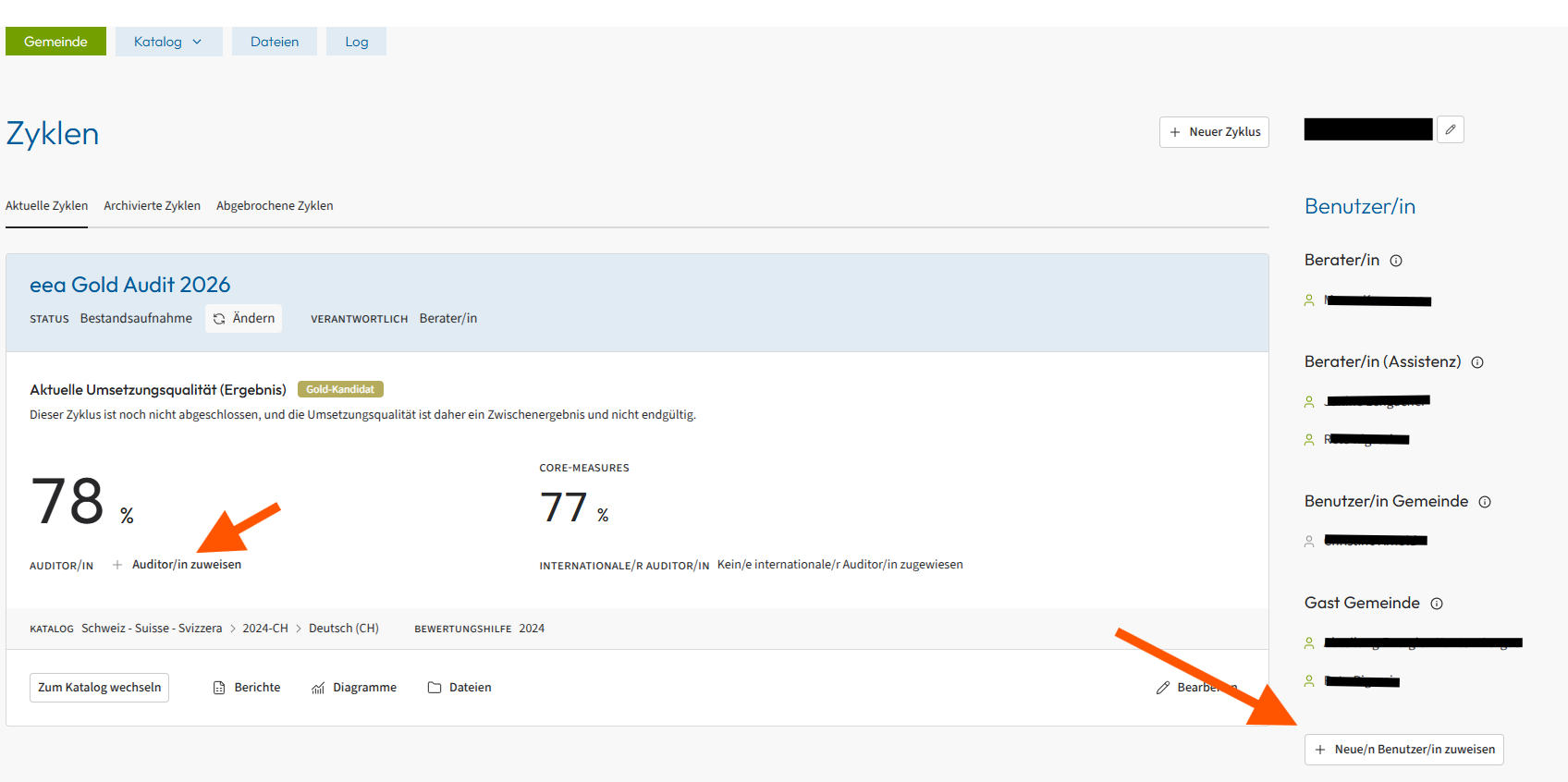Click the Zyklen page heading
This screenshot has width=1568, height=782.
click(53, 134)
